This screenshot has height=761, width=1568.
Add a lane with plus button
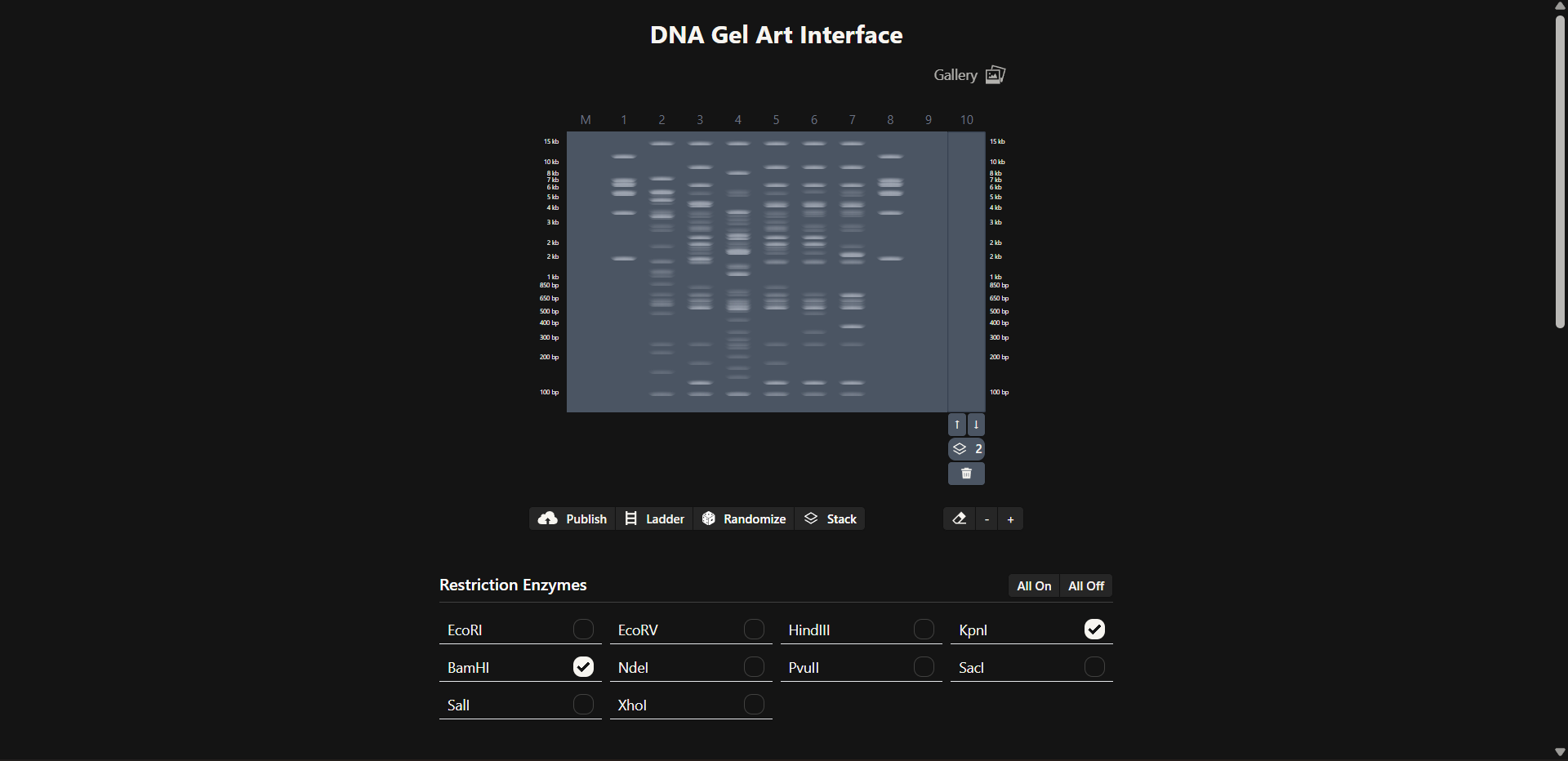[1010, 519]
